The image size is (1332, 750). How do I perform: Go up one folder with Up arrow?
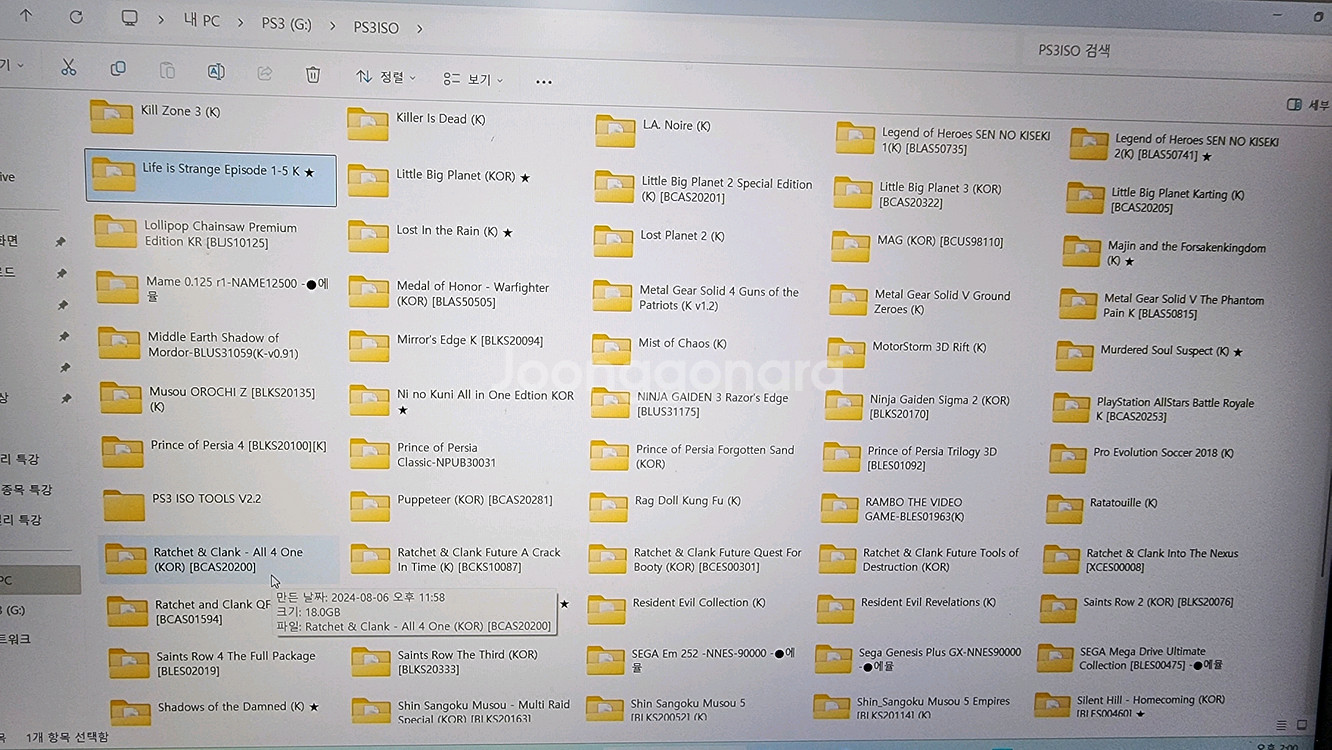click(26, 15)
